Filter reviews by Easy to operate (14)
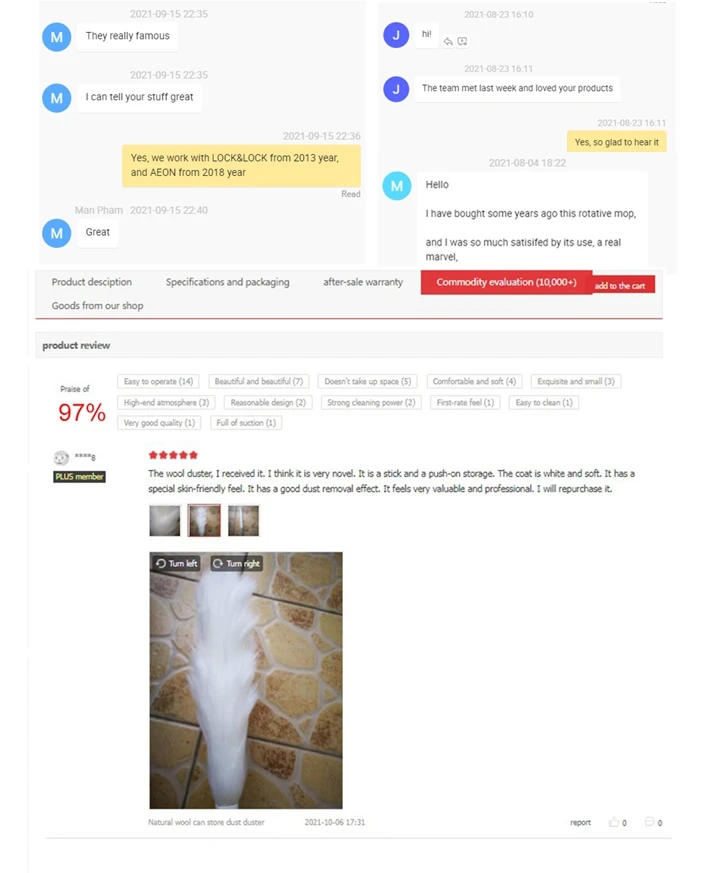Image resolution: width=720 pixels, height=873 pixels. pyautogui.click(x=158, y=381)
